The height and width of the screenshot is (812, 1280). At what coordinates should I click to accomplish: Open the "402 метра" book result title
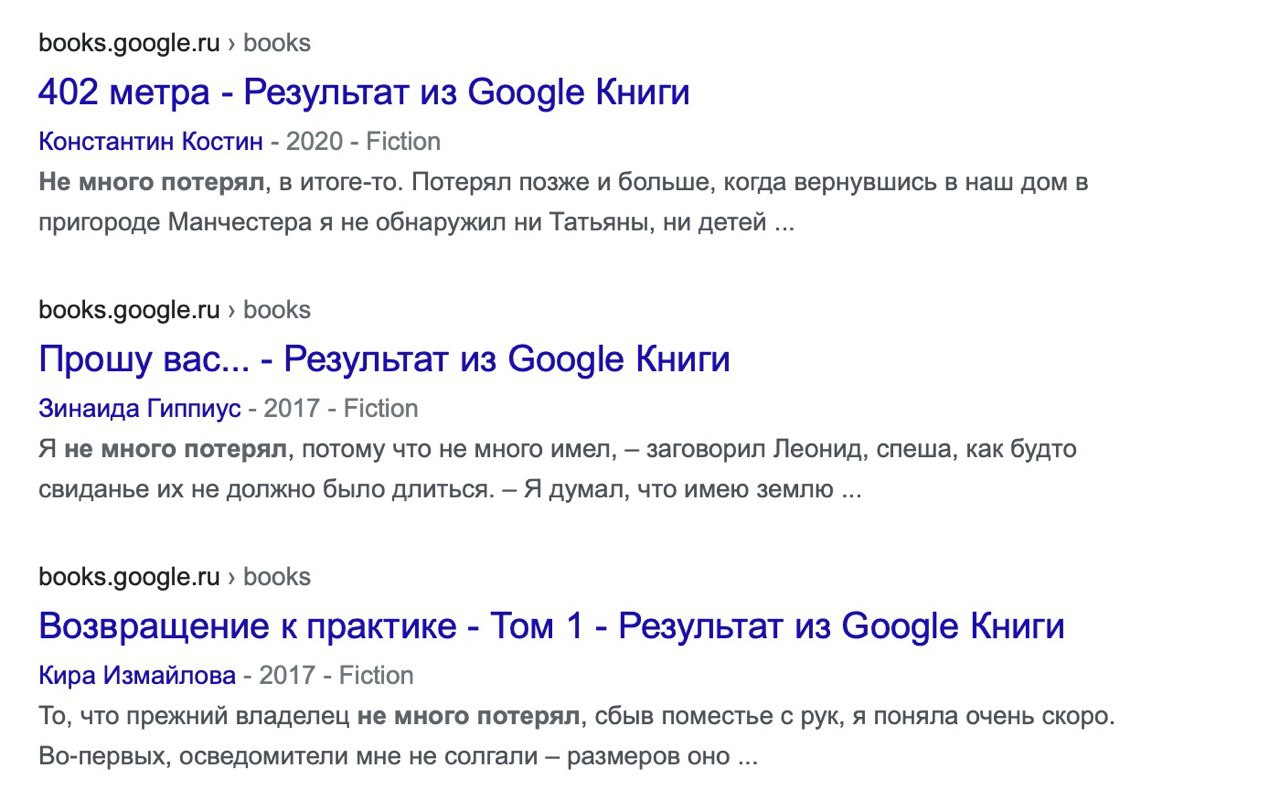pyautogui.click(x=364, y=93)
